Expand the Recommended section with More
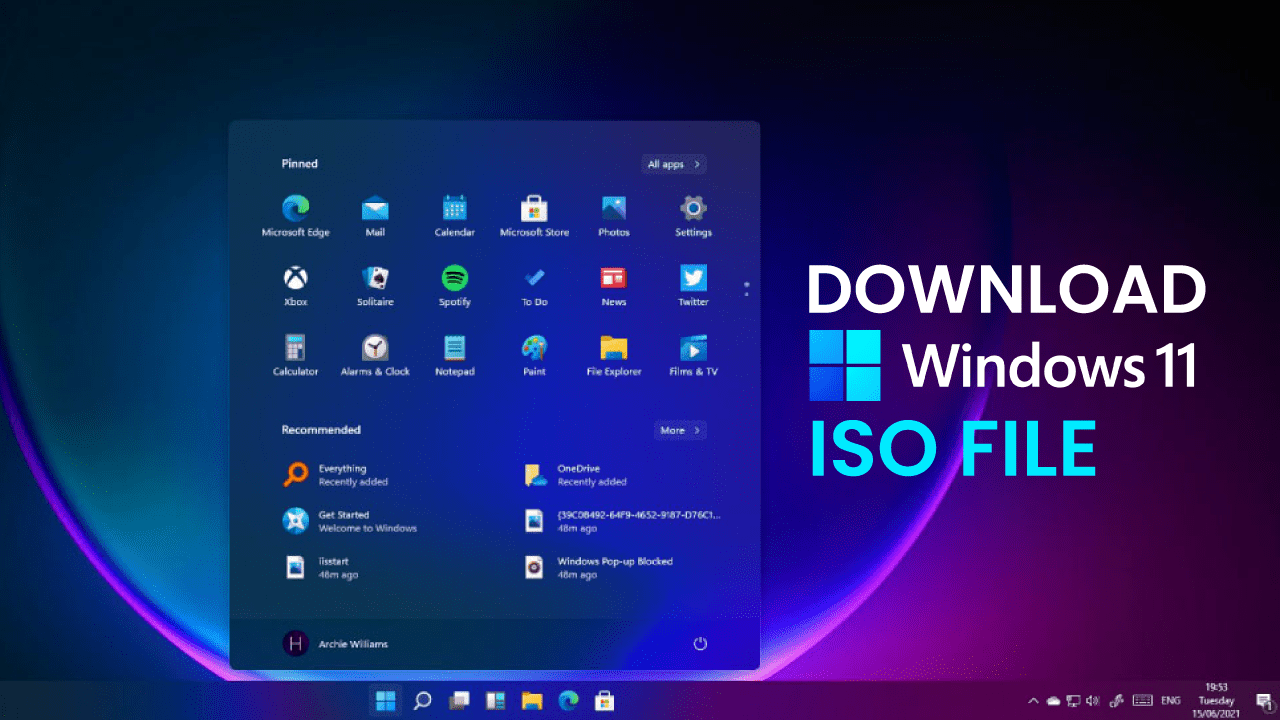The image size is (1280, 720). point(679,430)
